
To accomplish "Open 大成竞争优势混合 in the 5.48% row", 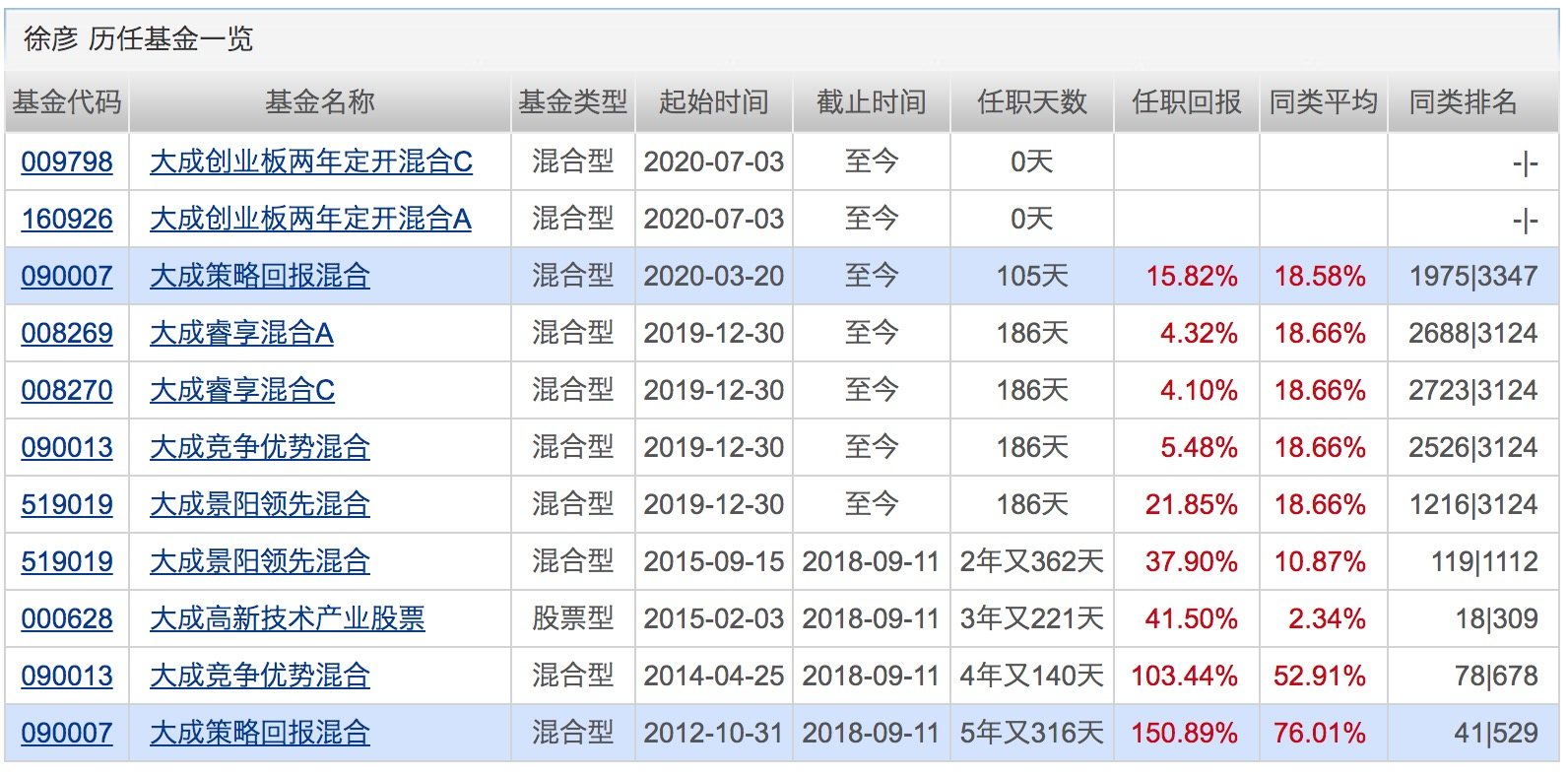I will [260, 447].
